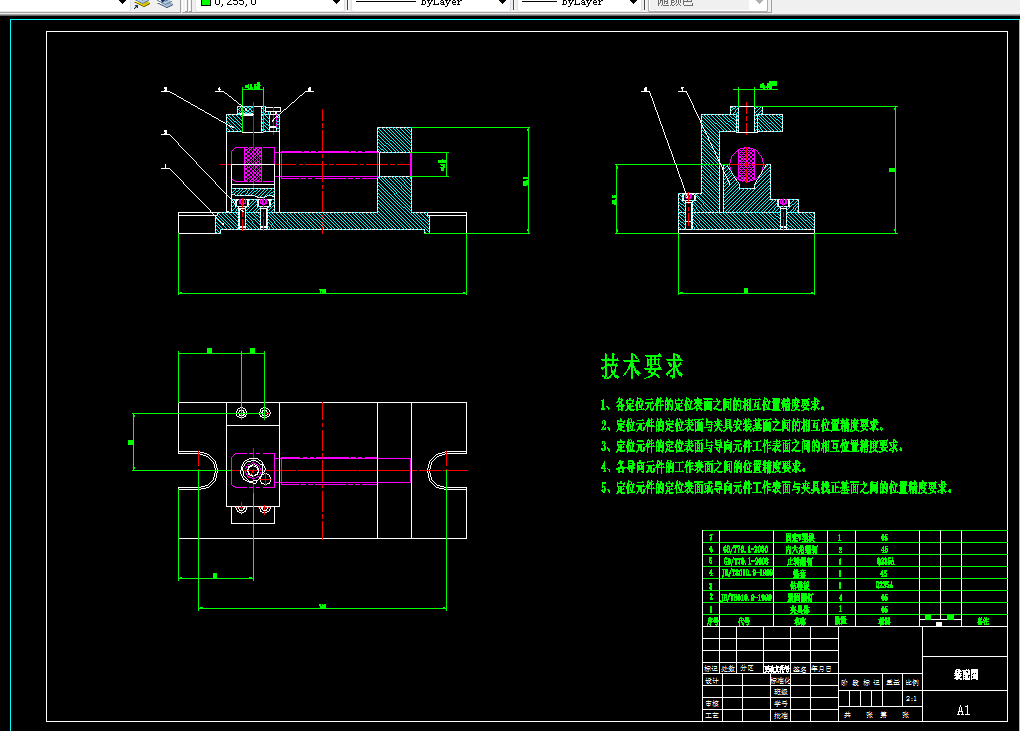The image size is (1020, 731).
Task: Select technical requirement line 5 text
Action: [776, 488]
